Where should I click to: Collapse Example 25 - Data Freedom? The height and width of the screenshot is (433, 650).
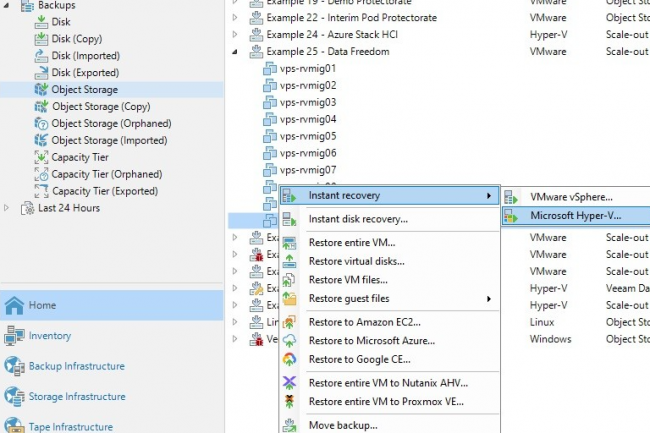[235, 52]
